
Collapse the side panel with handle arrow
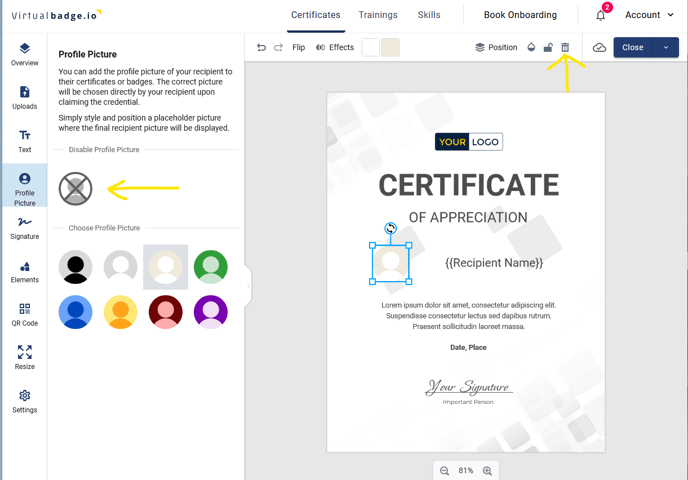pyautogui.click(x=248, y=286)
